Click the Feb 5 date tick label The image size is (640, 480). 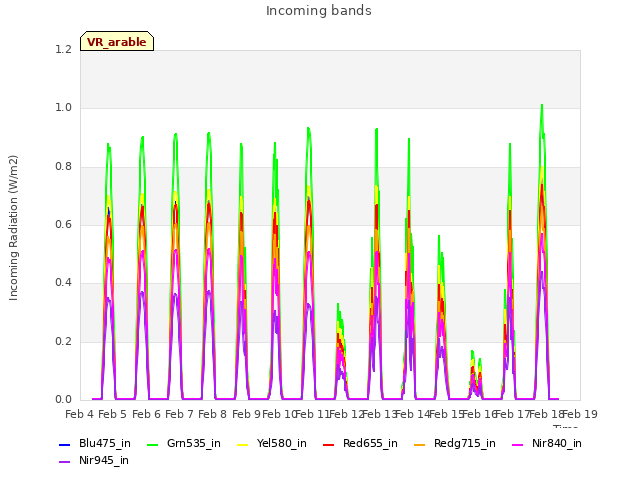click(113, 414)
